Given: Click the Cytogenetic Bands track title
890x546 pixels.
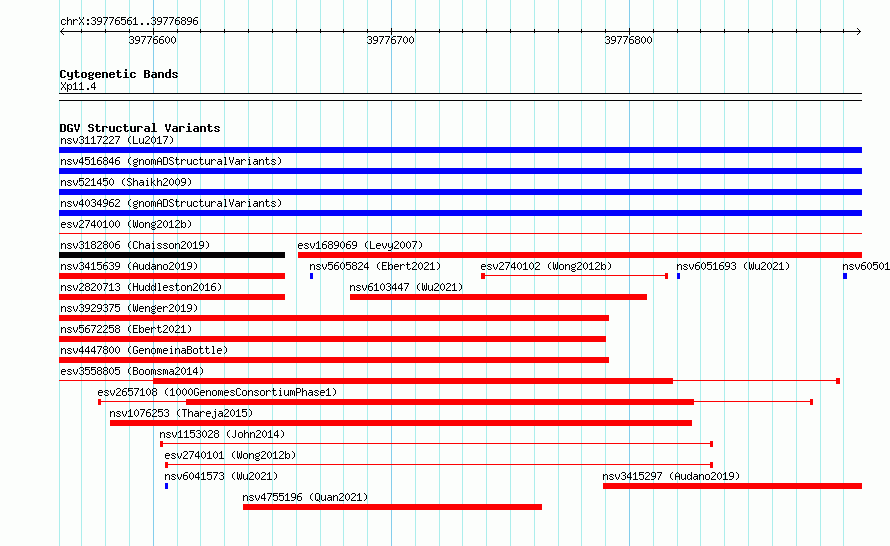Looking at the screenshot, I should [119, 74].
